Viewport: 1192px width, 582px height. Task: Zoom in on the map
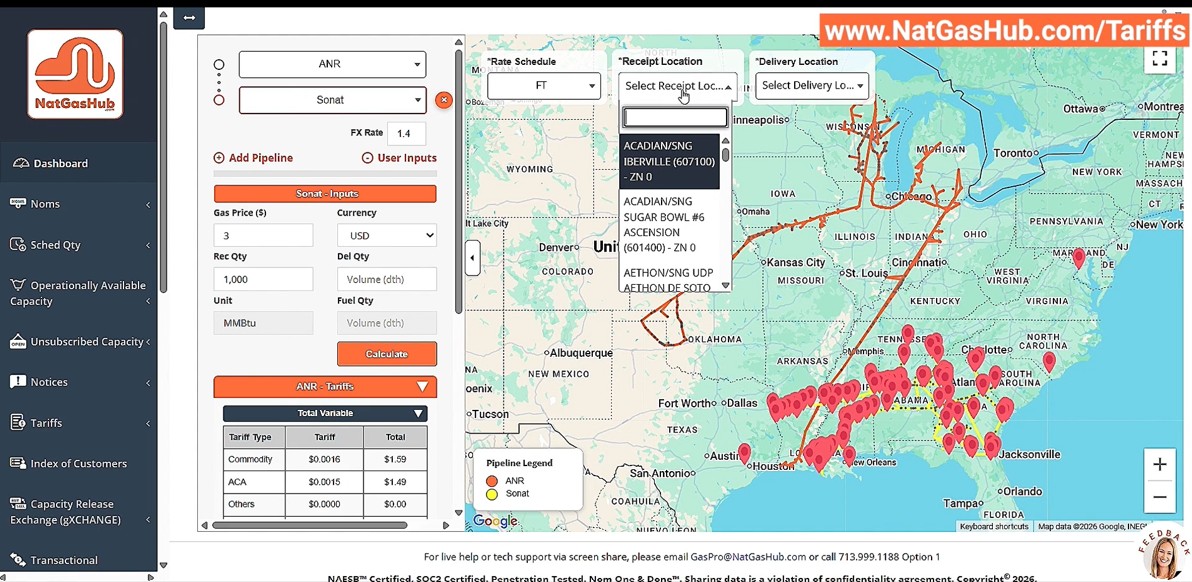point(1159,464)
